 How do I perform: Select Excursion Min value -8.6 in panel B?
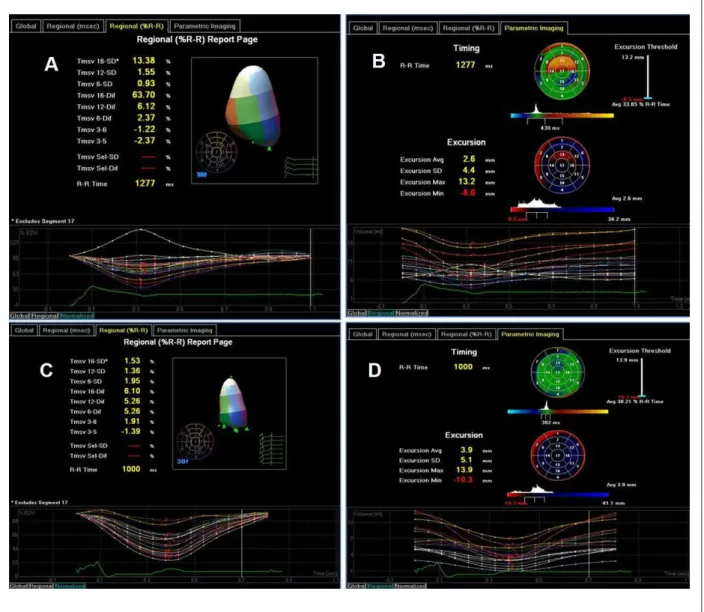467,193
